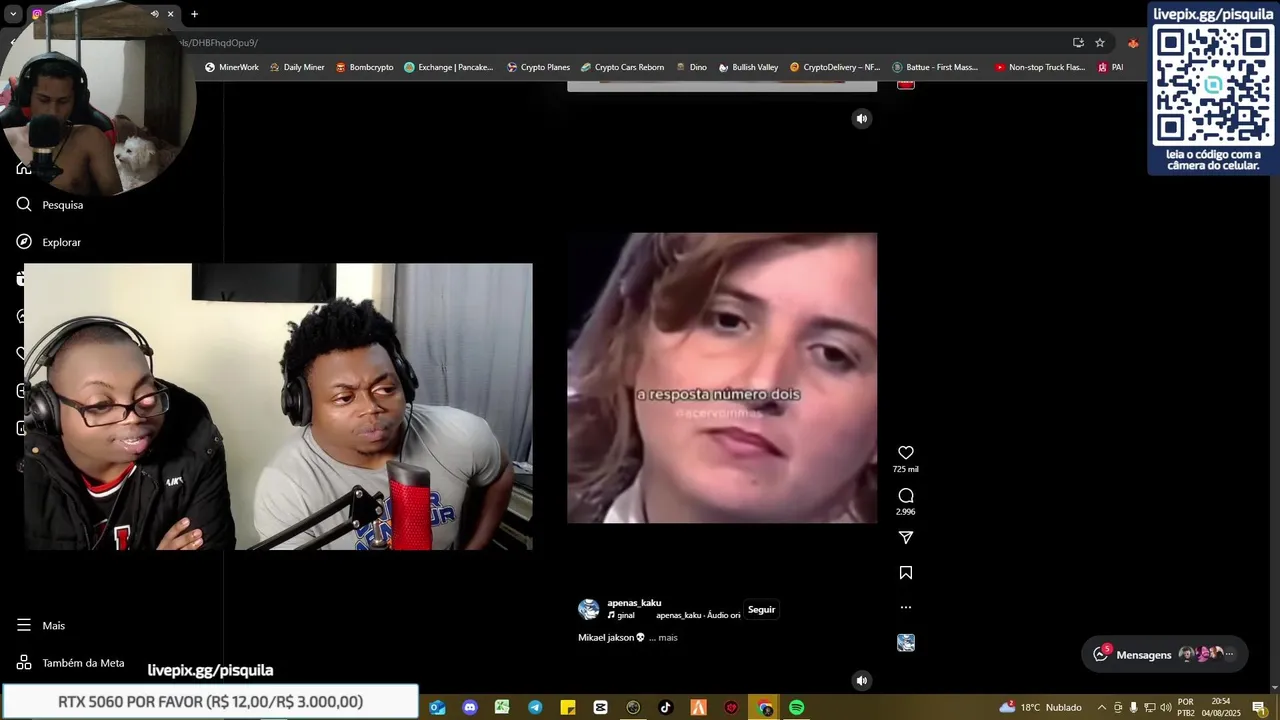This screenshot has width=1280, height=720.
Task: Open the CryptoDelivery bookmark
Action: pos(835,67)
